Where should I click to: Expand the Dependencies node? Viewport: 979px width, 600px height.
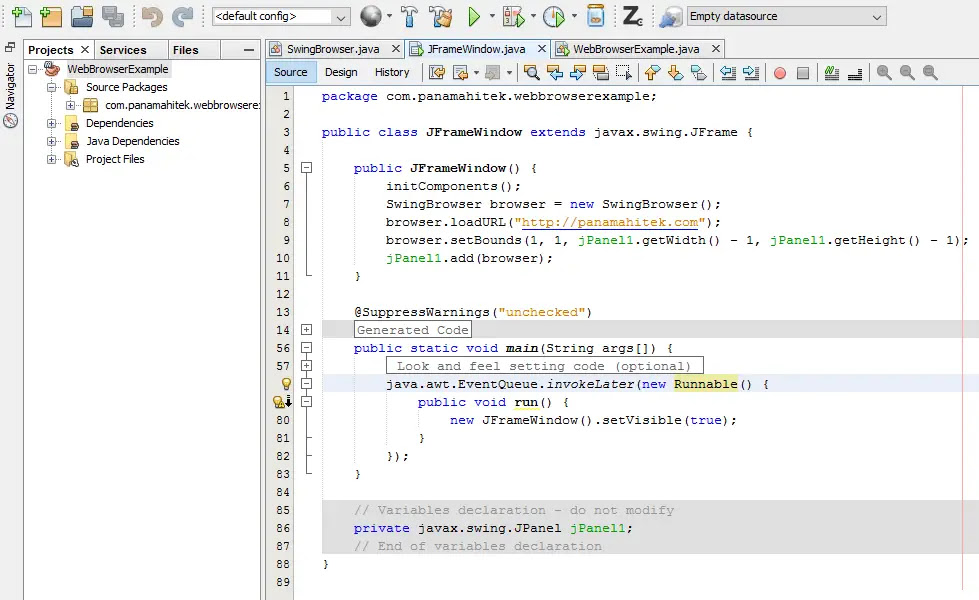click(52, 123)
